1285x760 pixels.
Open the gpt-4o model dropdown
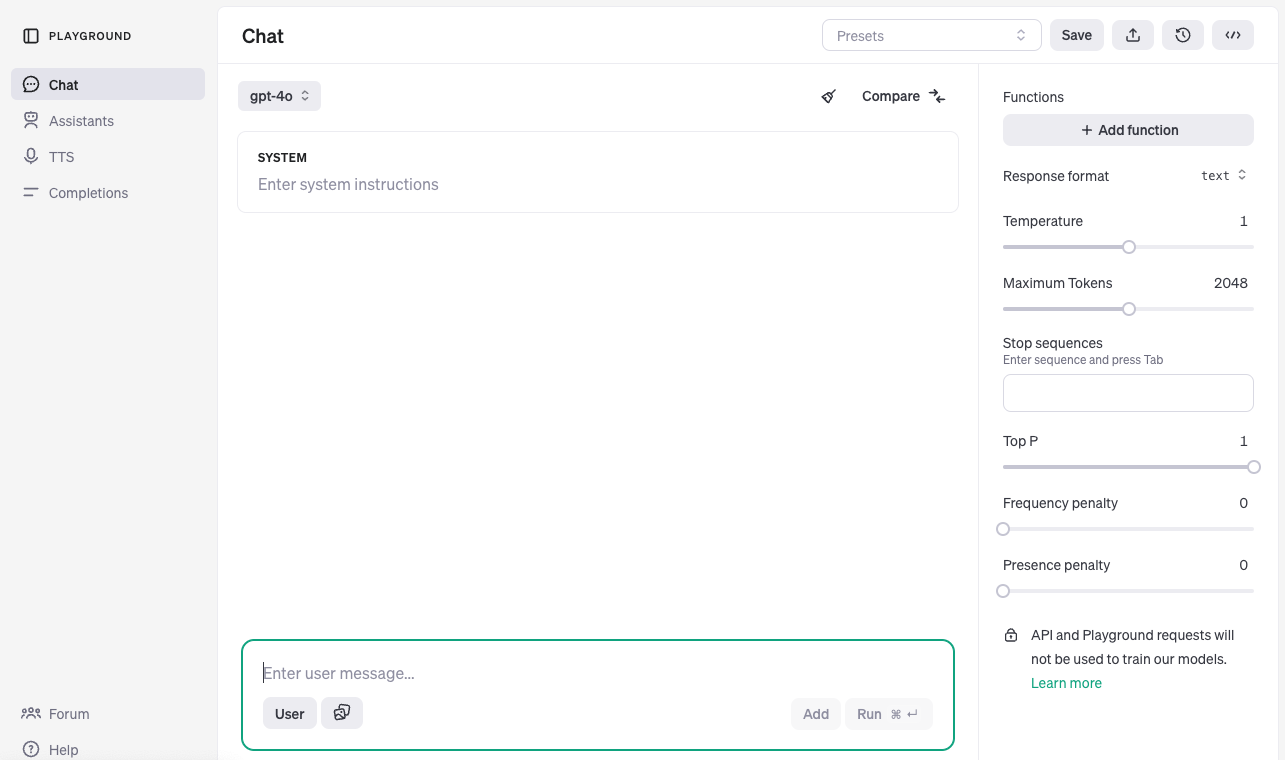279,96
